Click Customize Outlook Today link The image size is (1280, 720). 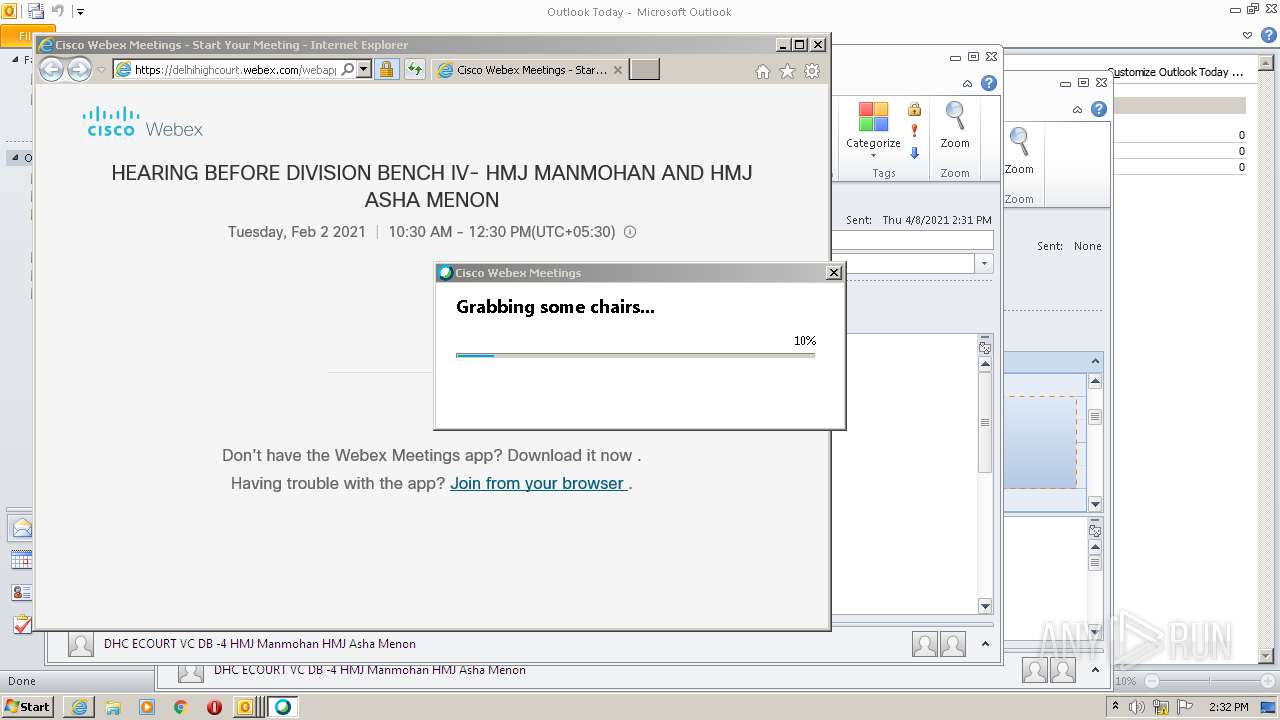(x=1175, y=72)
